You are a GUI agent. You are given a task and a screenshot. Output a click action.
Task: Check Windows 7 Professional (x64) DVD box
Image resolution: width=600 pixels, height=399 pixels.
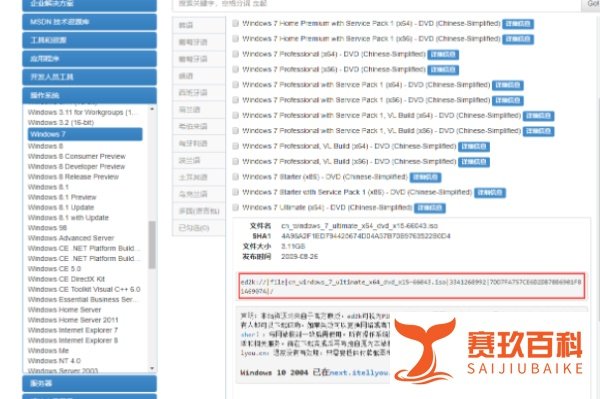235,54
